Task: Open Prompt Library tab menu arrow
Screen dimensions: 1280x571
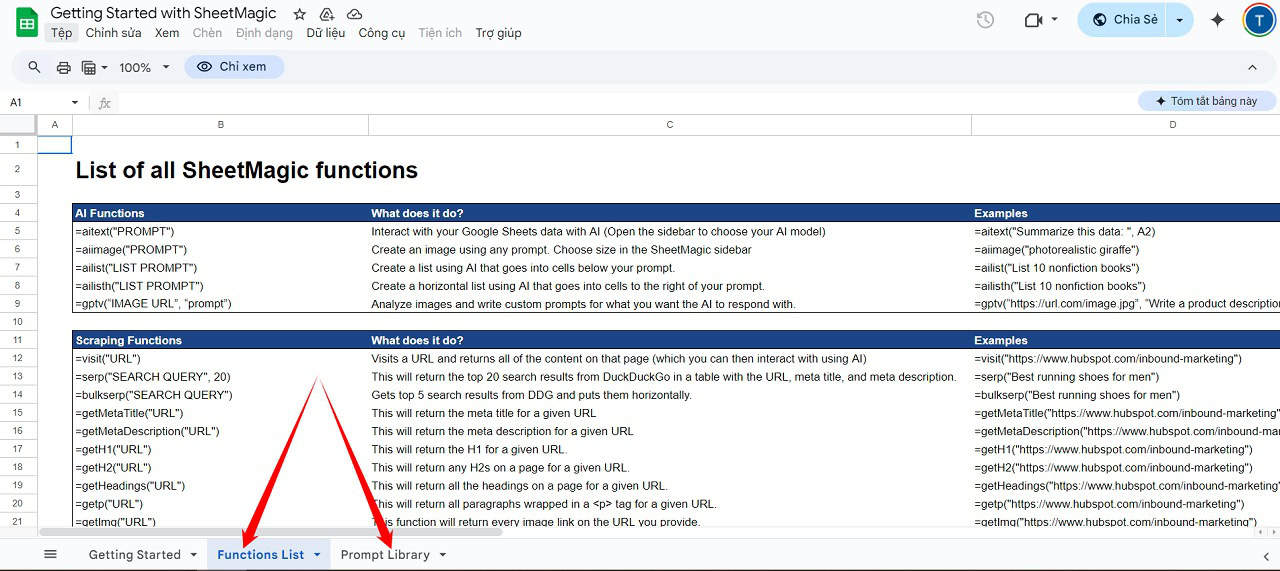Action: pos(442,555)
